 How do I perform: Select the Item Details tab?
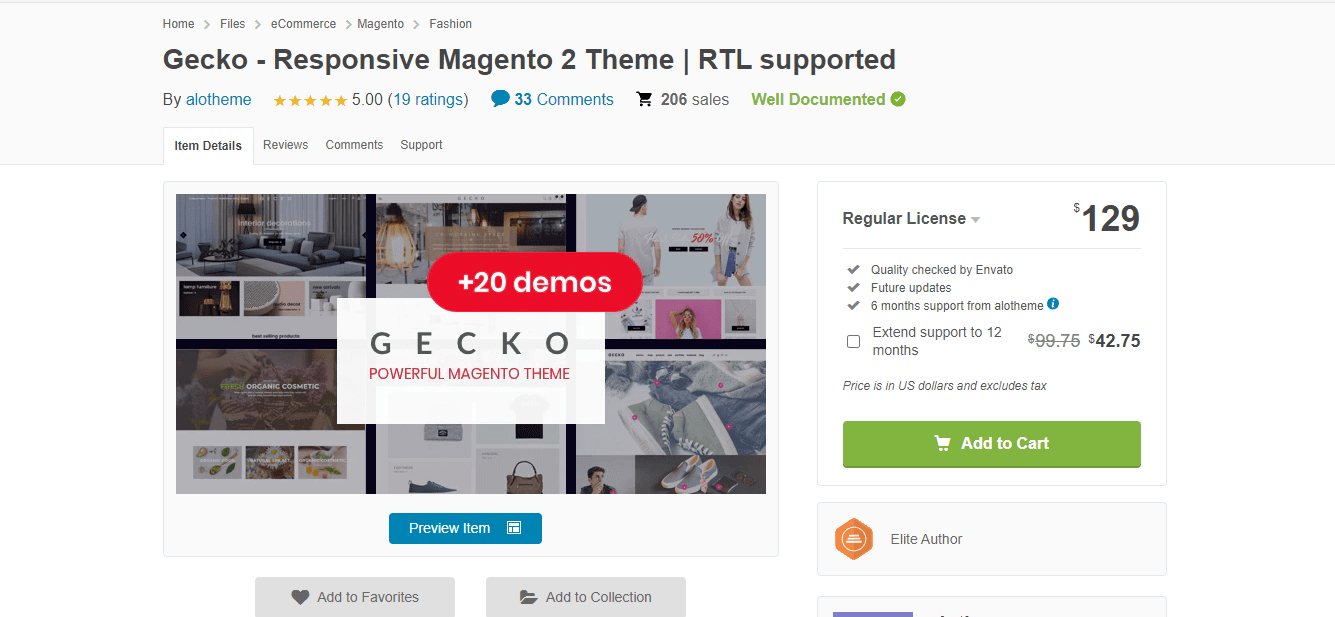tap(208, 146)
